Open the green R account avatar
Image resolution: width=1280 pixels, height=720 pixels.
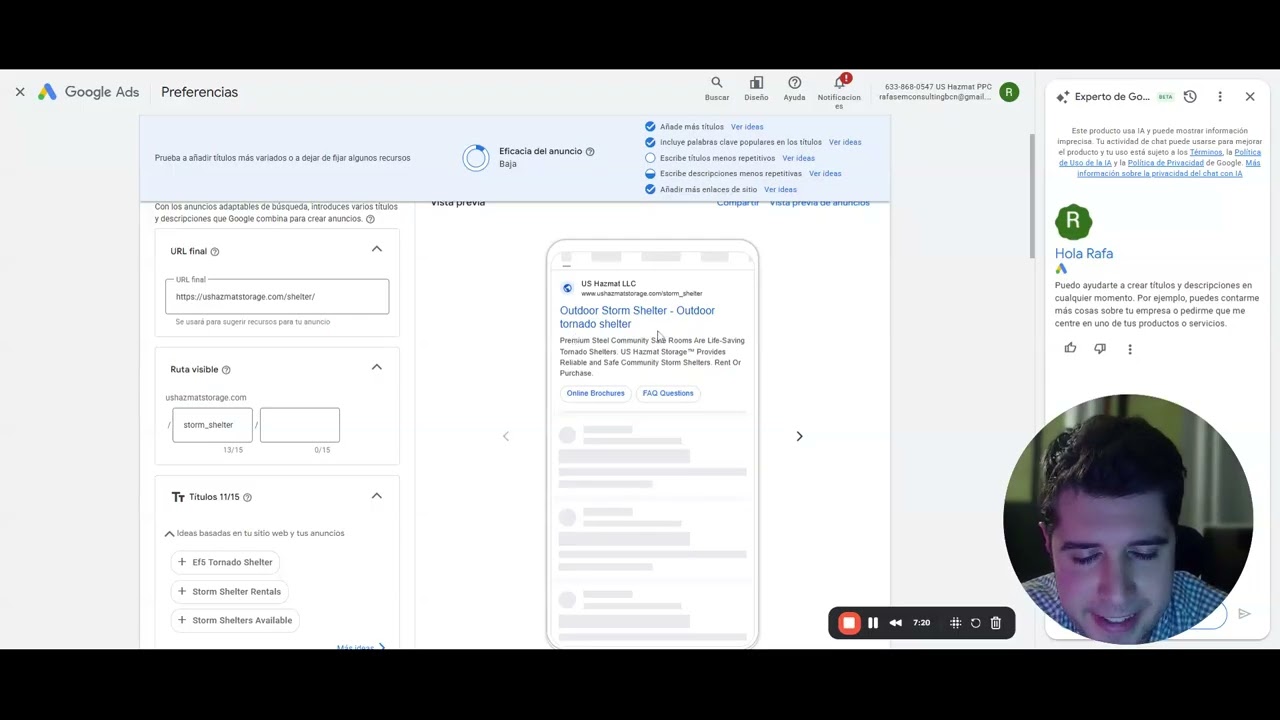(1009, 92)
